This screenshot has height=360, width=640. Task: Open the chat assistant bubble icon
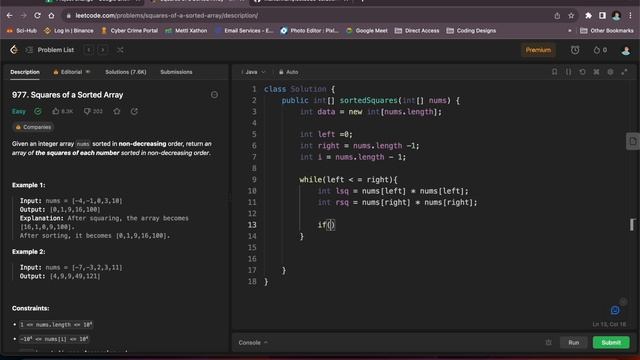[x=615, y=310]
